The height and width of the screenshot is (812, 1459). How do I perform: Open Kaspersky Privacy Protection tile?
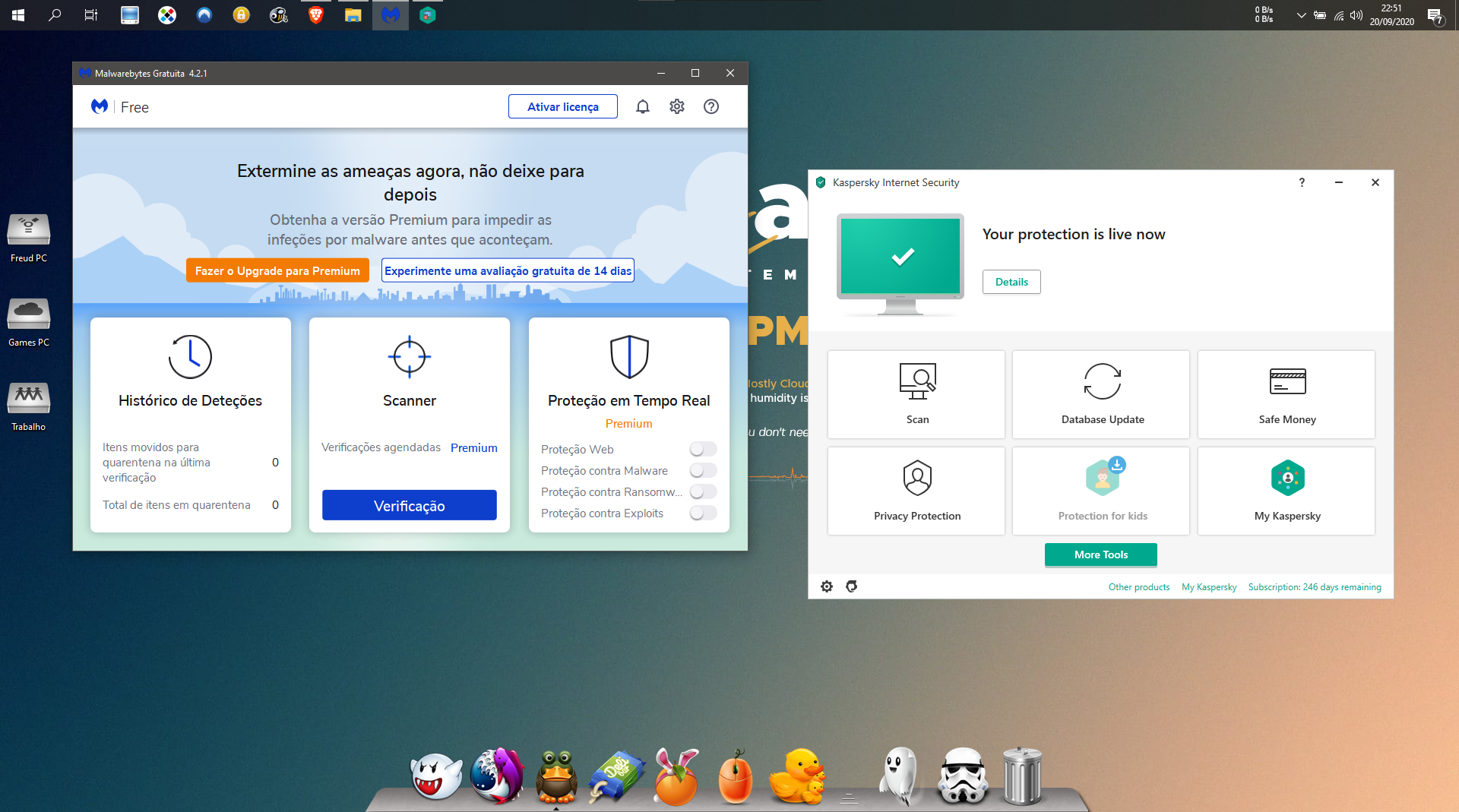tap(916, 491)
